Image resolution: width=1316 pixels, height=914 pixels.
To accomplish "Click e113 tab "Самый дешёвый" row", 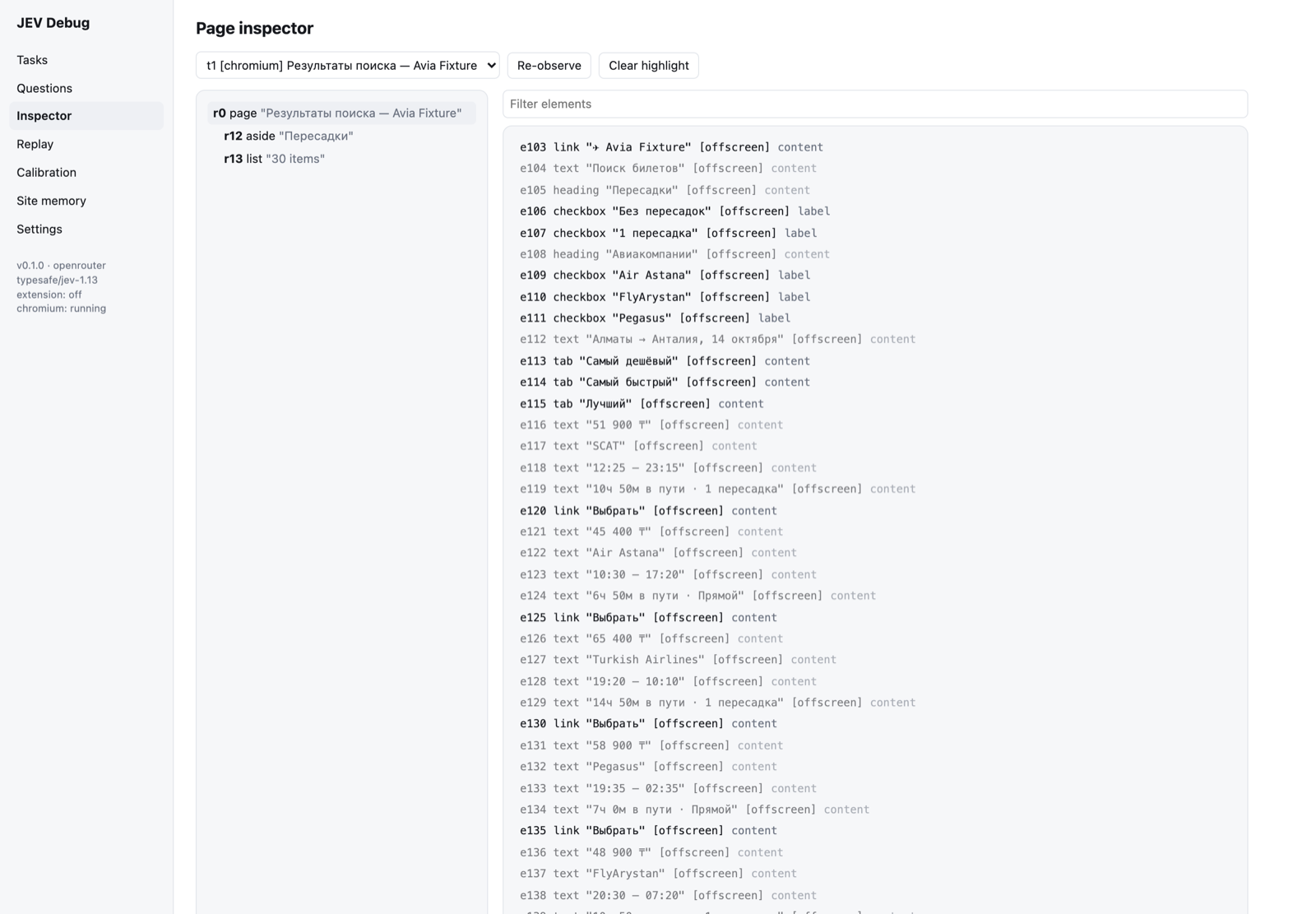I will click(x=875, y=361).
